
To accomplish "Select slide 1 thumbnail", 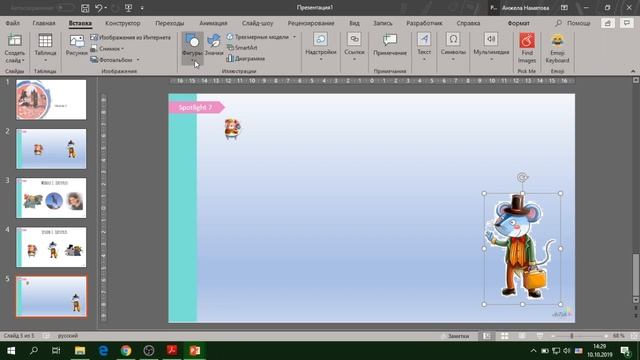I will pyautogui.click(x=51, y=100).
